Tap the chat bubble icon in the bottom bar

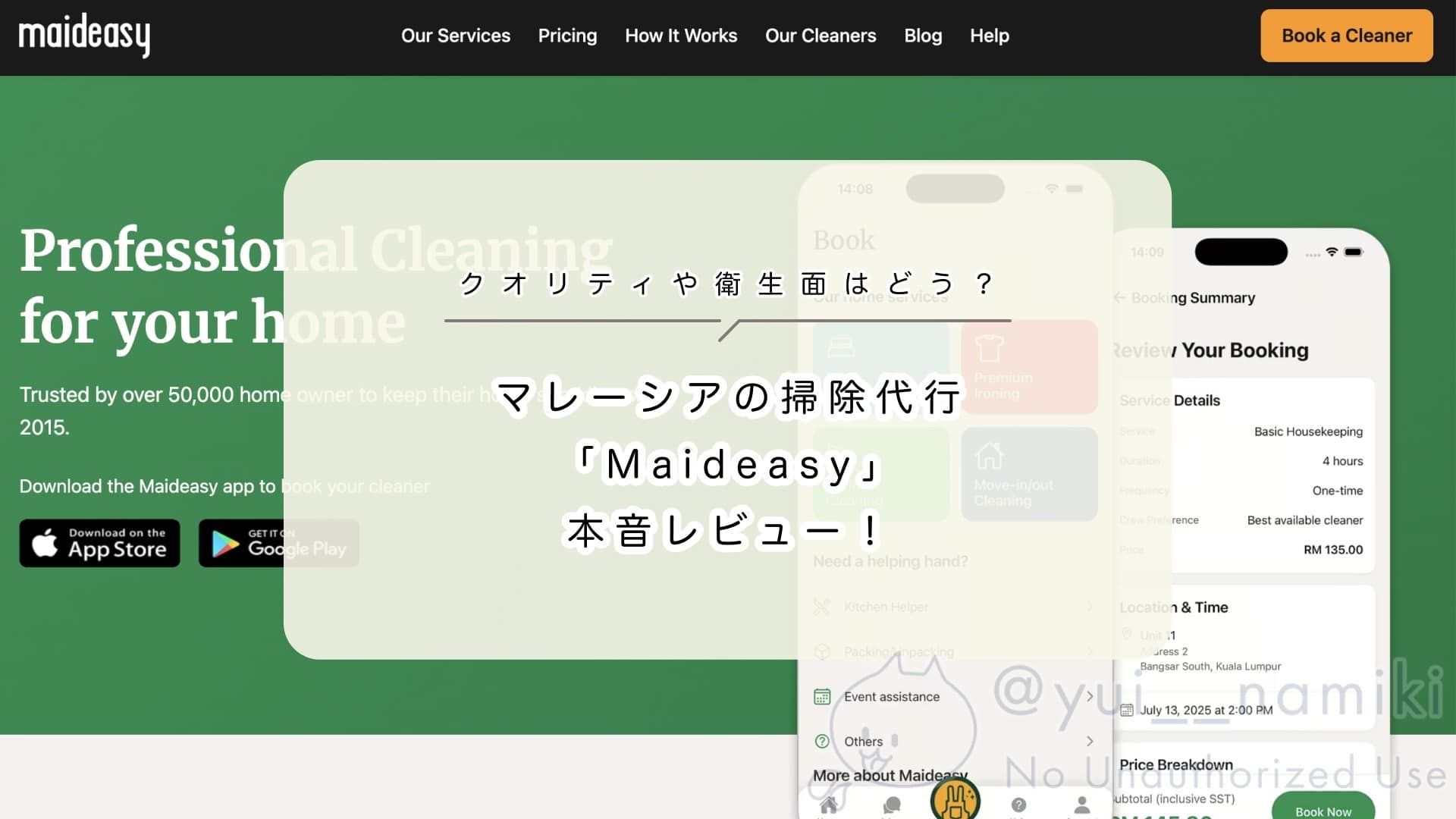coord(892,805)
